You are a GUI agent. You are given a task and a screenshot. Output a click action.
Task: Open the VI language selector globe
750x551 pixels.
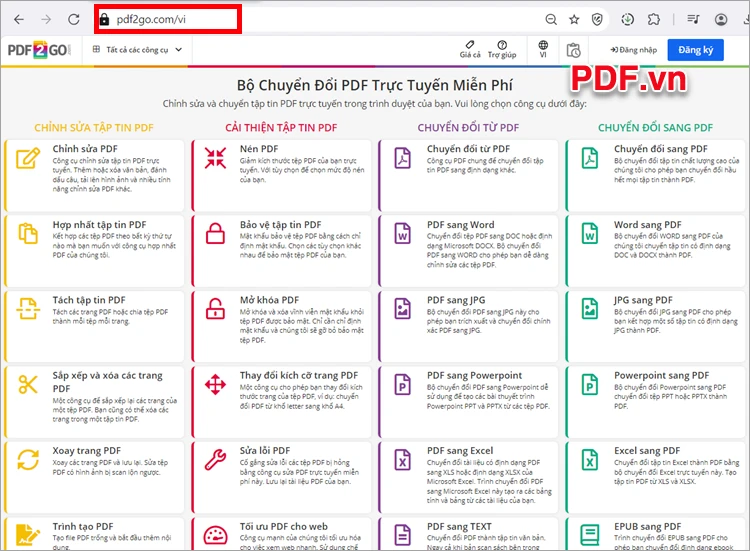click(543, 50)
